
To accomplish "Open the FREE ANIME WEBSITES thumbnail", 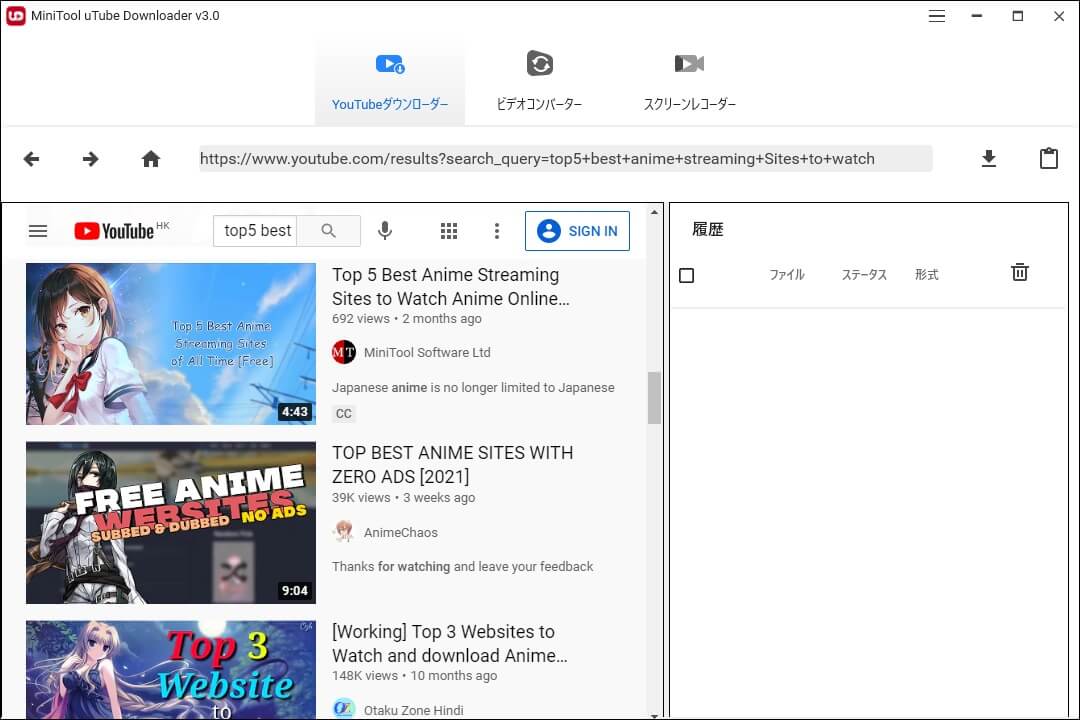I will point(171,523).
